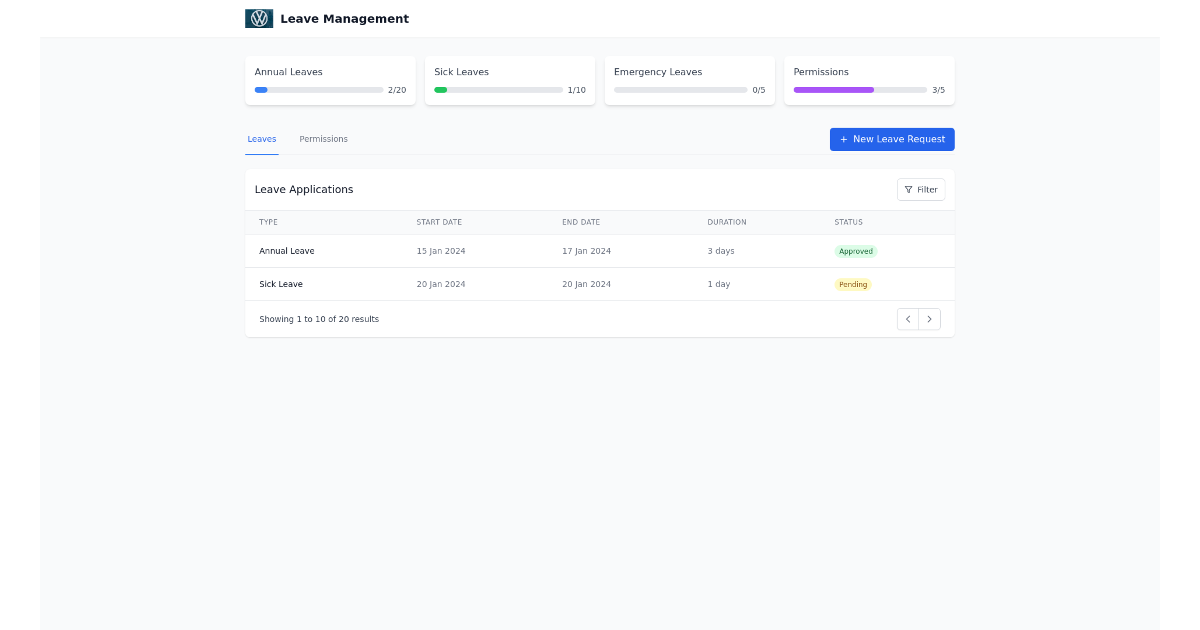Click the Pending status badge

click(x=853, y=284)
